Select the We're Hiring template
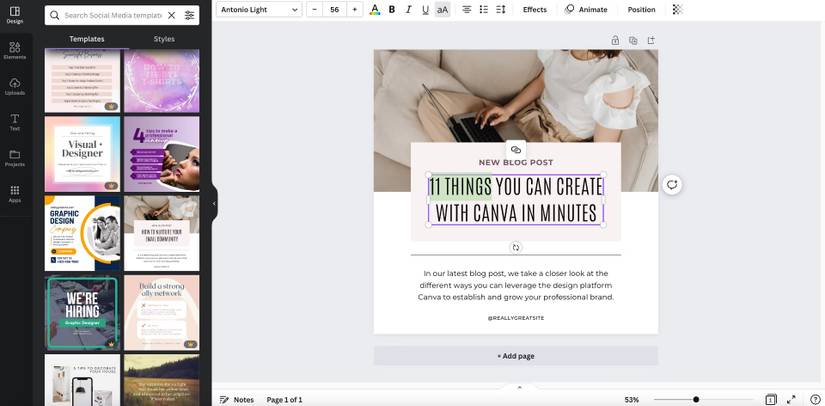This screenshot has width=825, height=406. [82, 312]
